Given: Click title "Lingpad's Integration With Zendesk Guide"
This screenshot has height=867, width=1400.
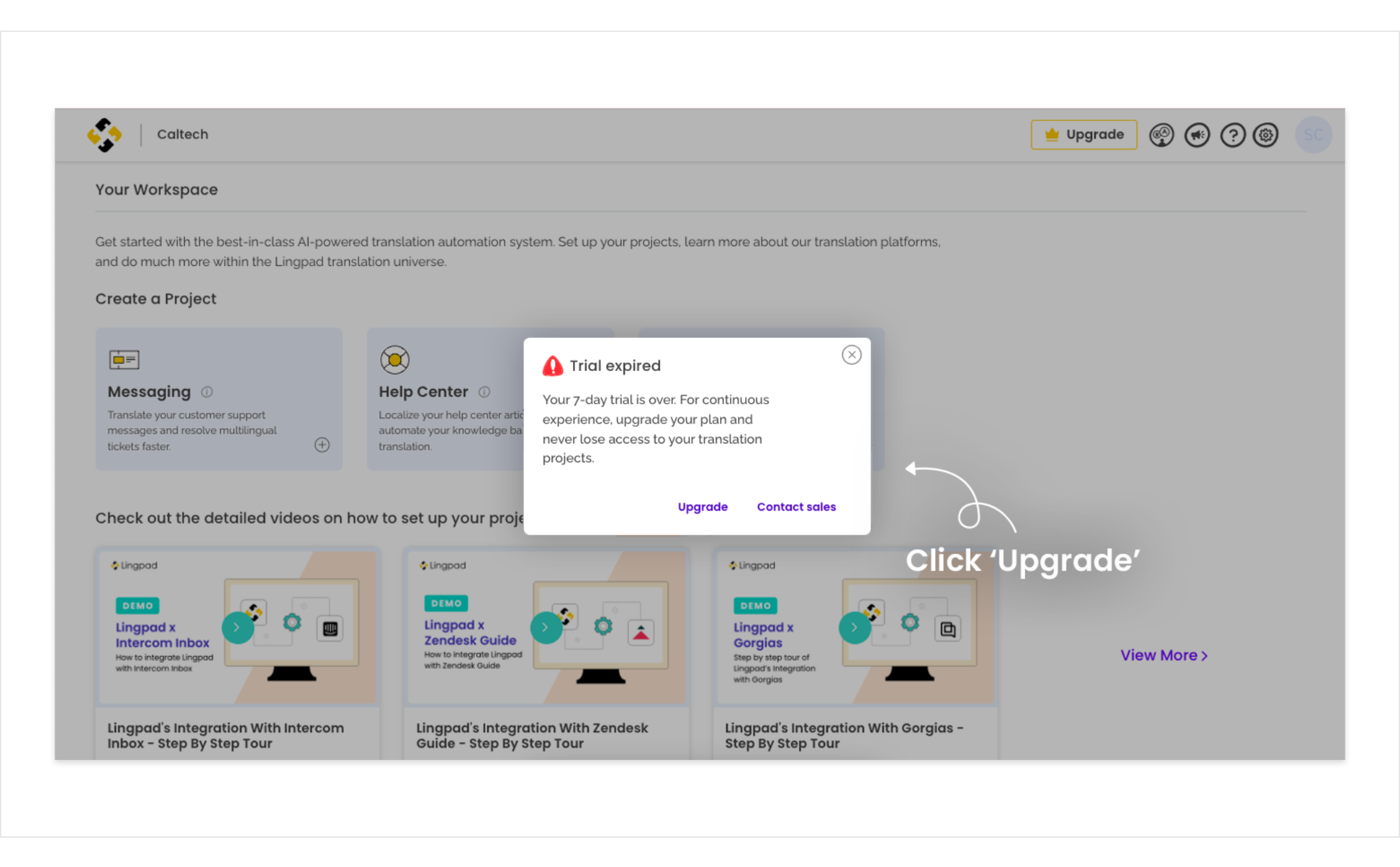Looking at the screenshot, I should [532, 735].
